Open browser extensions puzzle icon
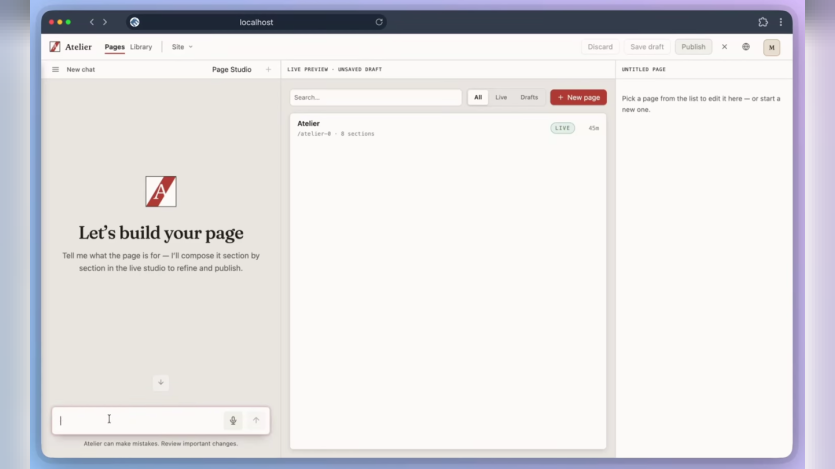Image resolution: width=835 pixels, height=469 pixels. pyautogui.click(x=763, y=22)
